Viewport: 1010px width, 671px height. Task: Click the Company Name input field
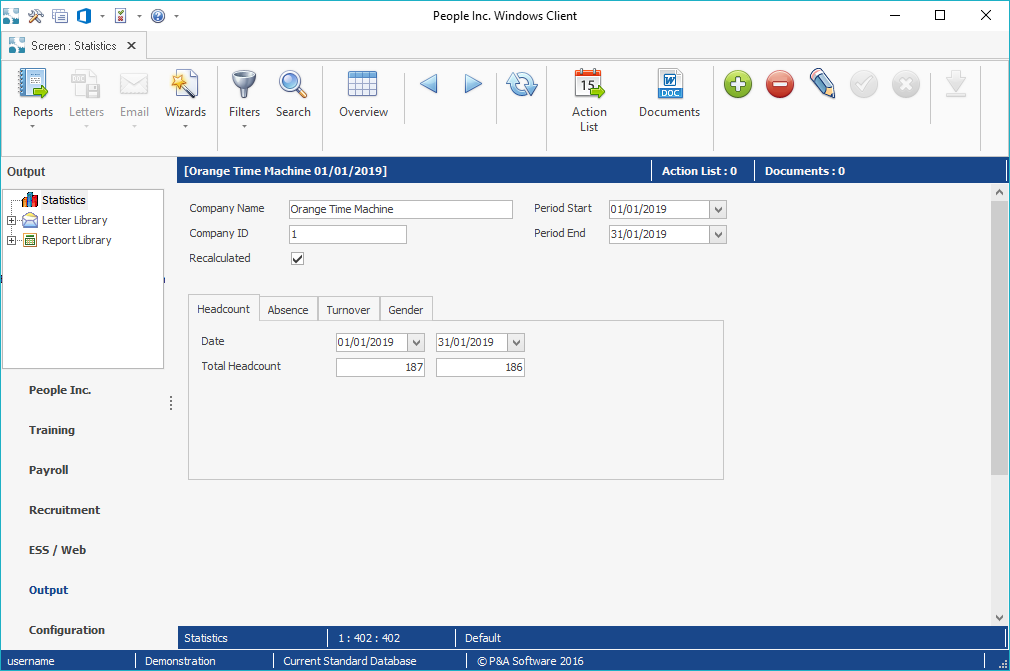click(400, 210)
